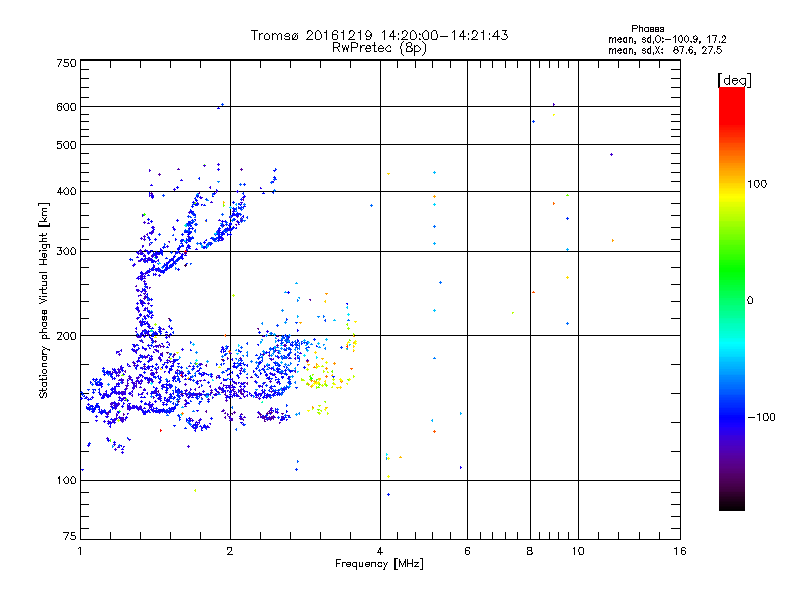Select the "mean, sd,X: 87.6, 27.5" line
Screen dimensions: 800x600
pos(665,50)
